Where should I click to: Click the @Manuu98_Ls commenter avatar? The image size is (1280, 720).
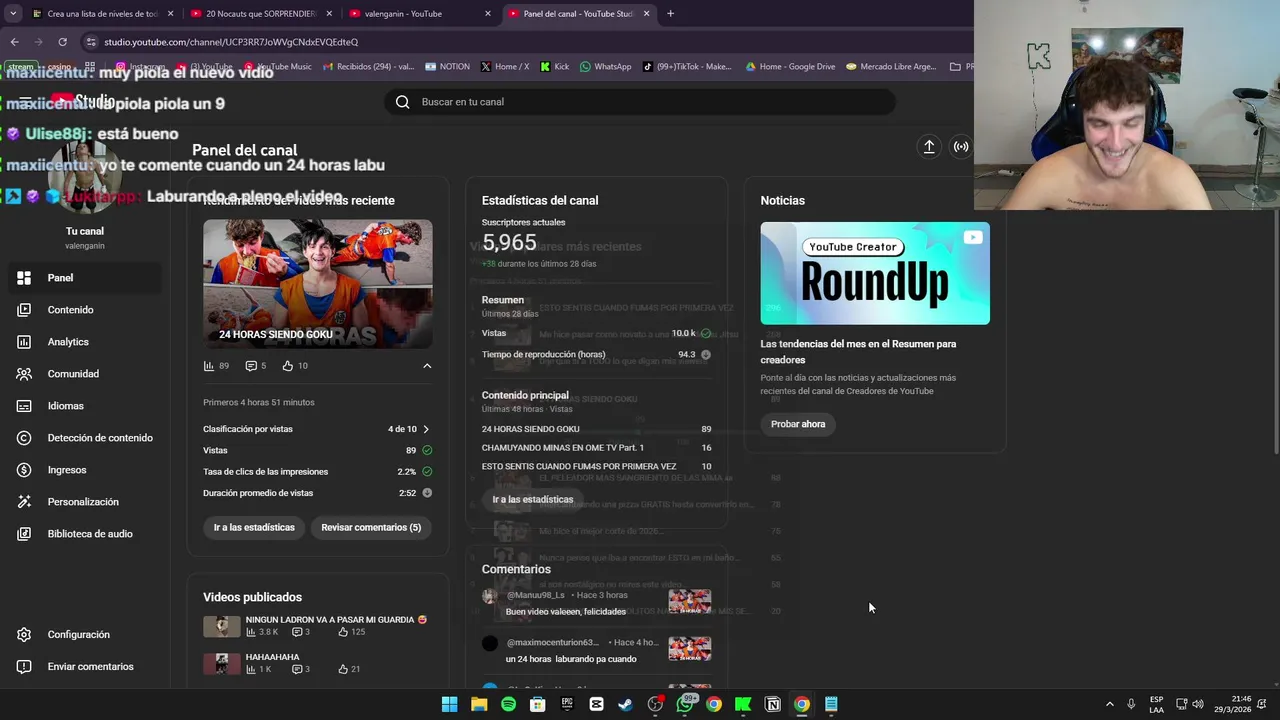pyautogui.click(x=489, y=596)
